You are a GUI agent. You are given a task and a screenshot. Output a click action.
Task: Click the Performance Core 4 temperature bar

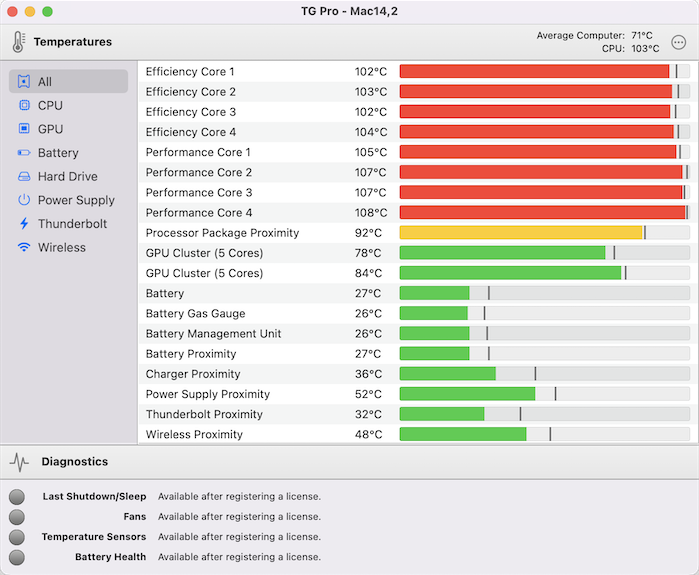(545, 212)
